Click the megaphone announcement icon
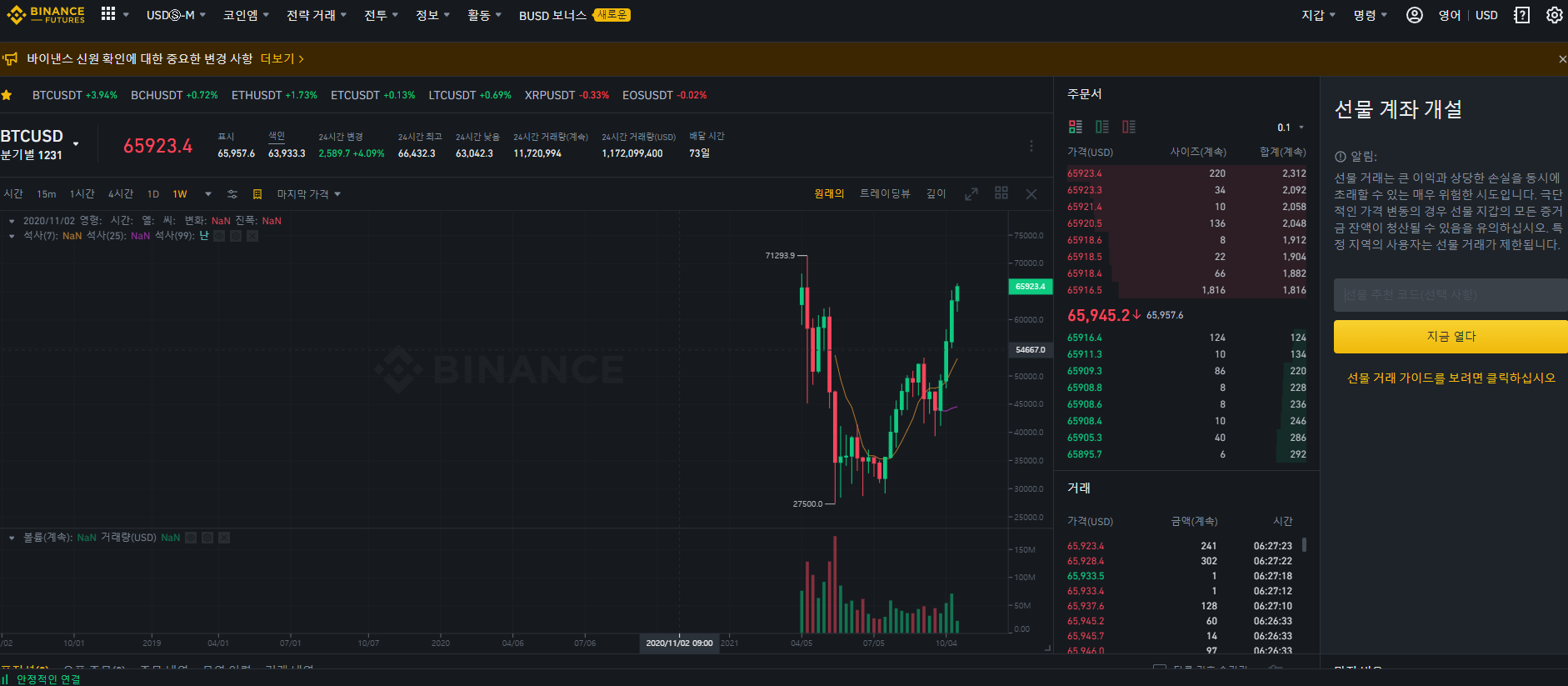Viewport: 1568px width, 686px height. (x=10, y=59)
